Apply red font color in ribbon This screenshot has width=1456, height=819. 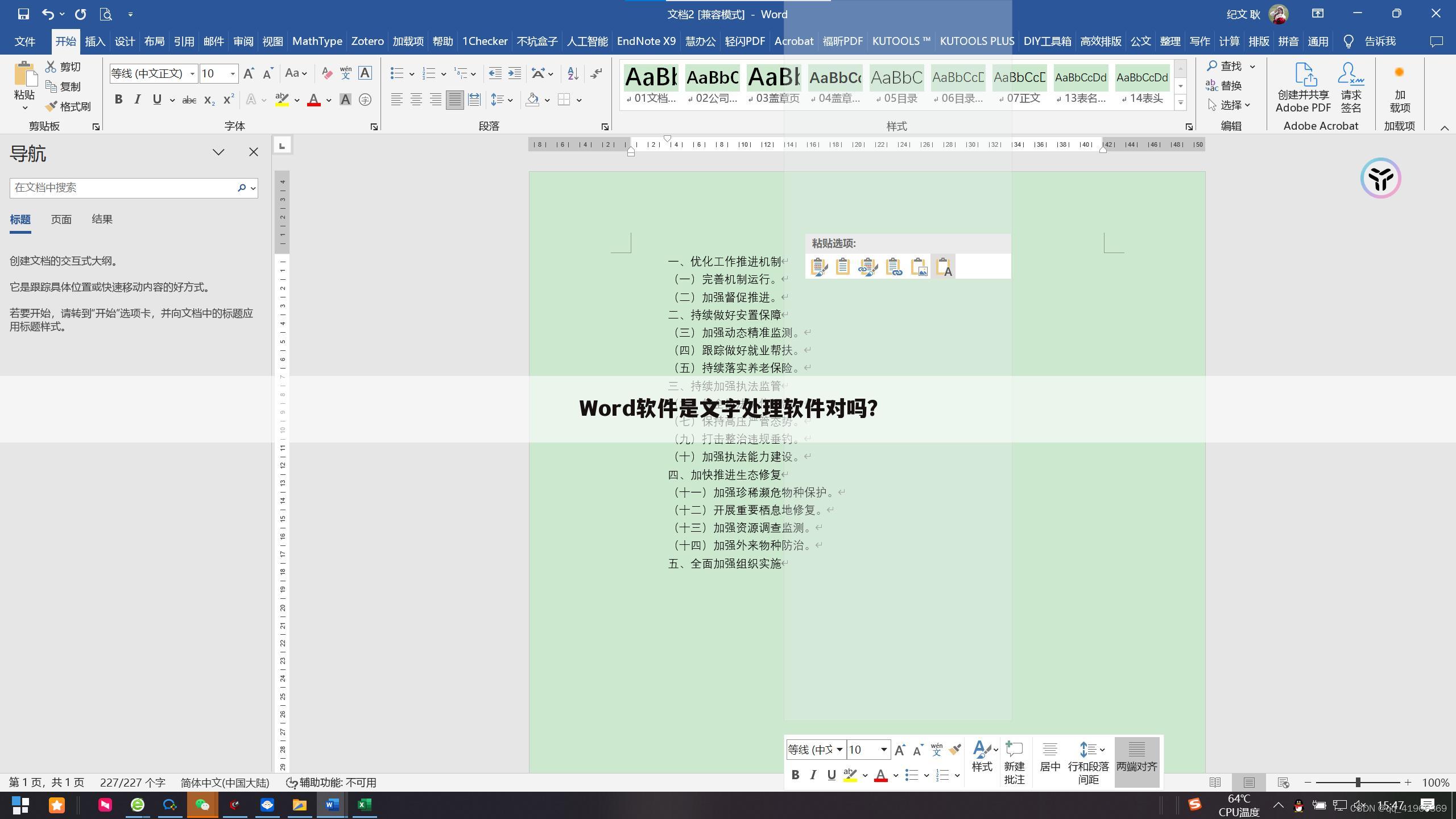click(314, 101)
